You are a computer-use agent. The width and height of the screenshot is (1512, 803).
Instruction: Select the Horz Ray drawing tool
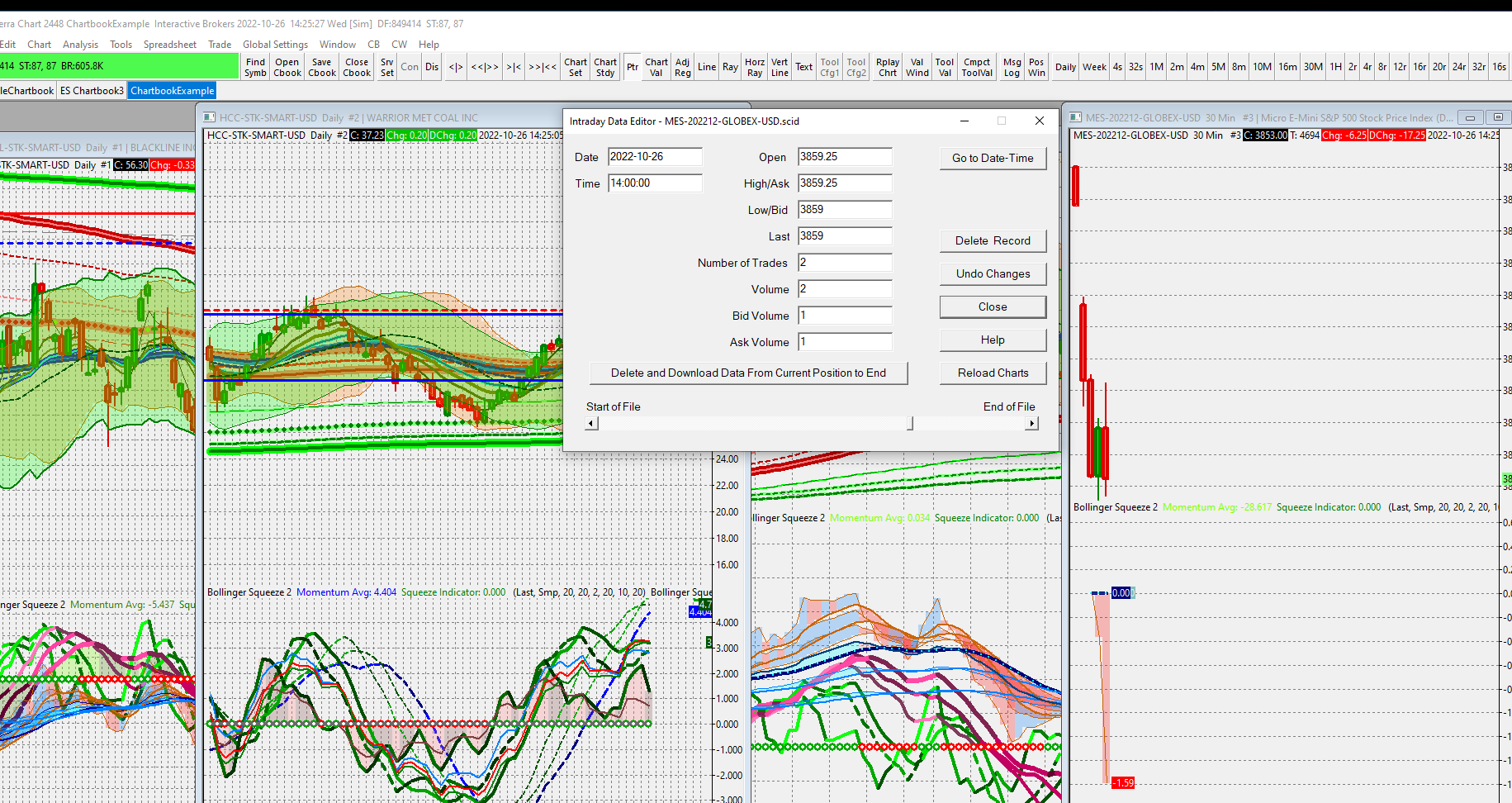pos(754,67)
